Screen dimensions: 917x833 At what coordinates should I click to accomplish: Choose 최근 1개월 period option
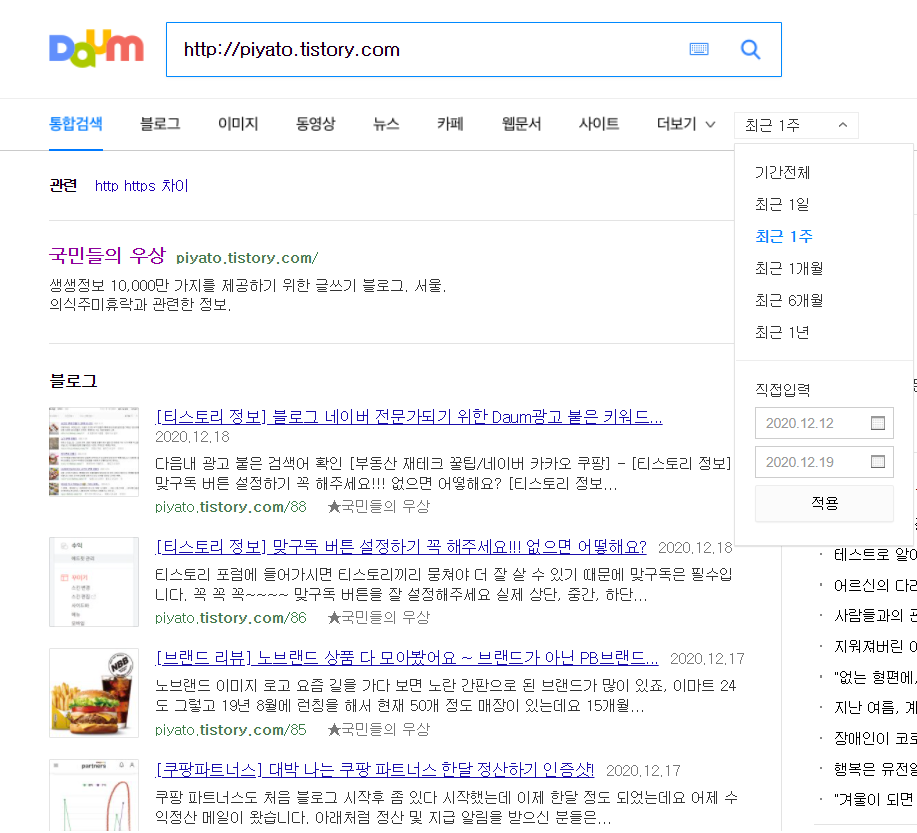[x=789, y=269]
